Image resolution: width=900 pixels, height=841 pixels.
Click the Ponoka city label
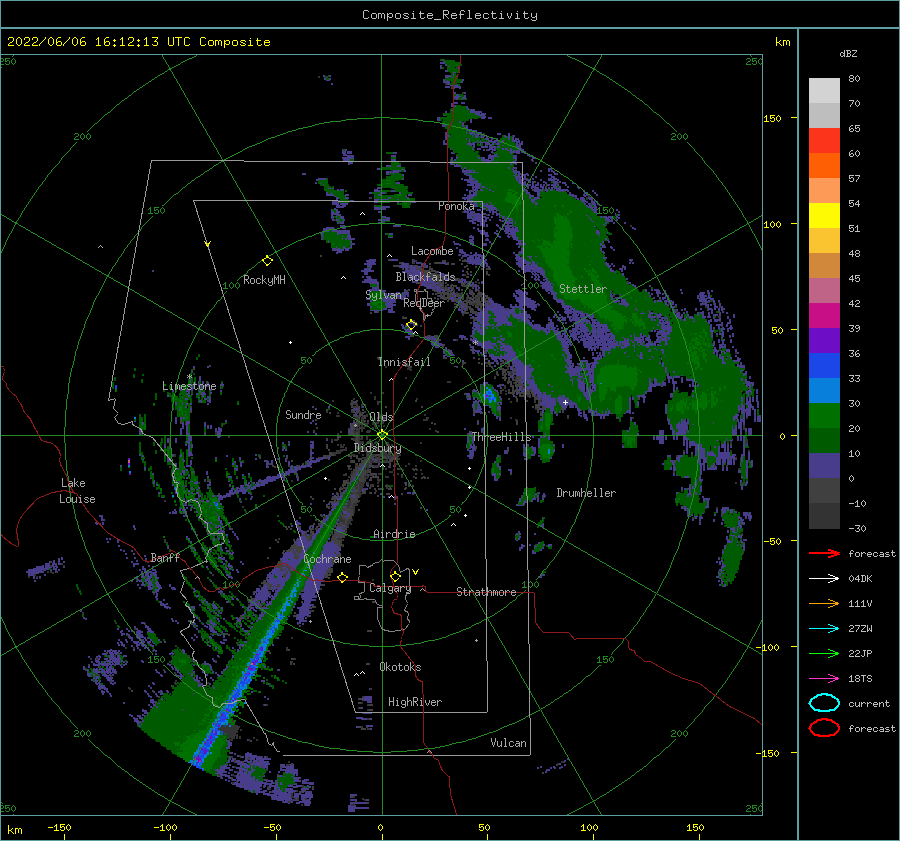(456, 206)
